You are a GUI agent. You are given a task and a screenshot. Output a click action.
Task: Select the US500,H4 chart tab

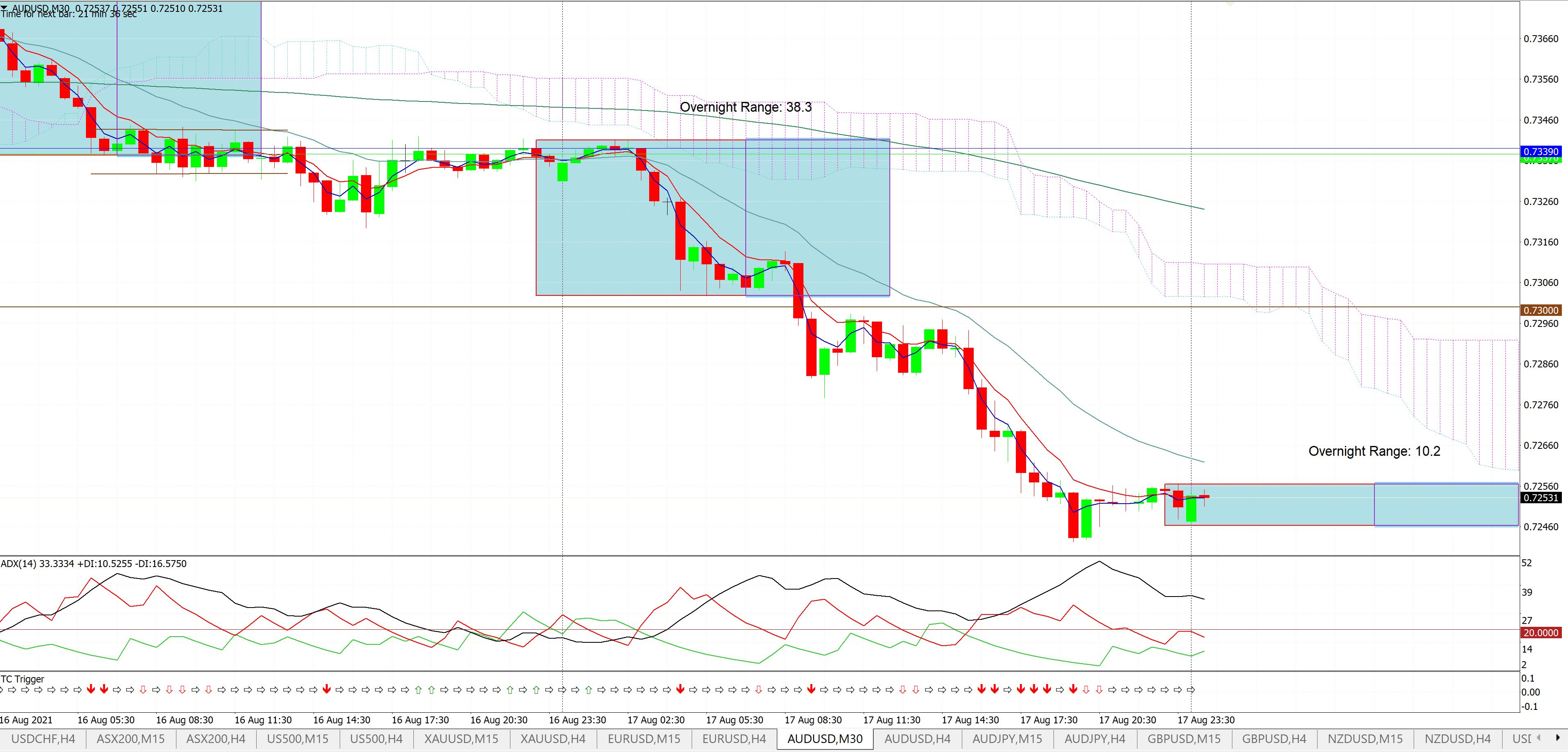(377, 738)
